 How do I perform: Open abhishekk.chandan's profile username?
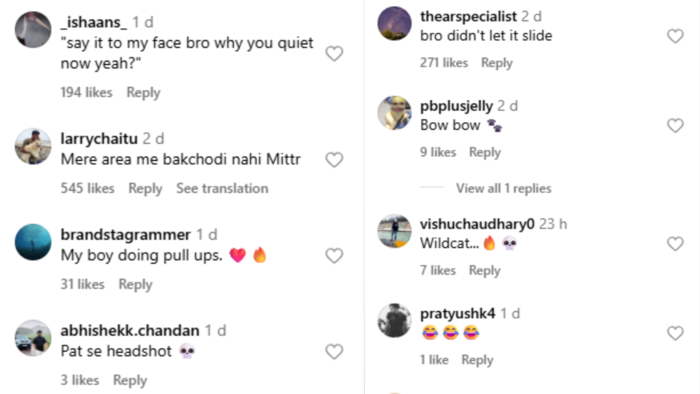130,331
